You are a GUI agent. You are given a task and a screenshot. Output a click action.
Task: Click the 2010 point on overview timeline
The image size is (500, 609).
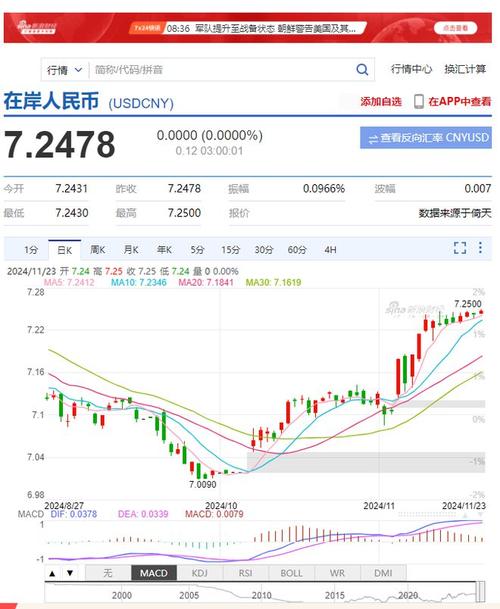point(261,595)
